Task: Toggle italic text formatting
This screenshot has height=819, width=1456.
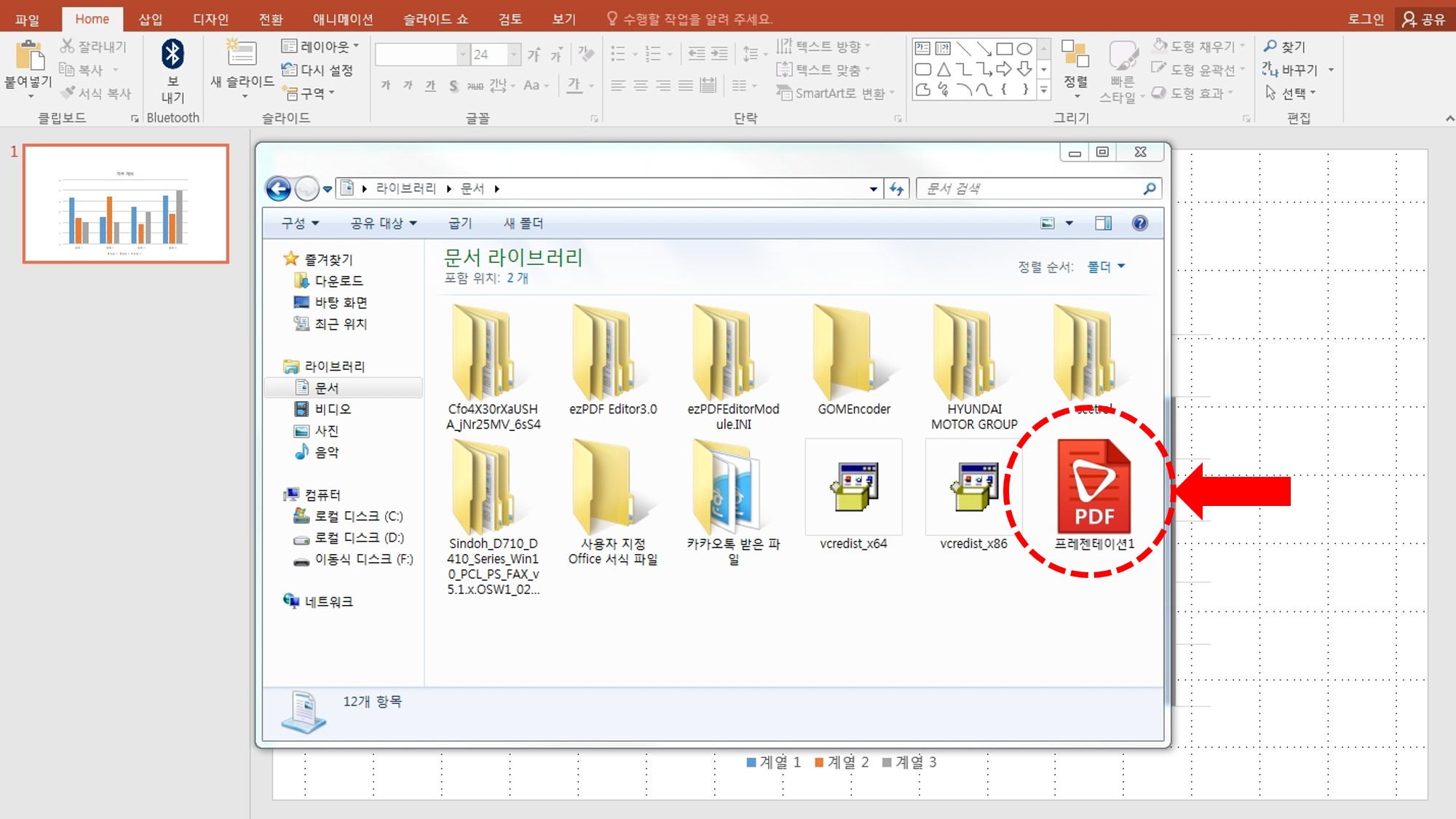Action: [x=408, y=86]
